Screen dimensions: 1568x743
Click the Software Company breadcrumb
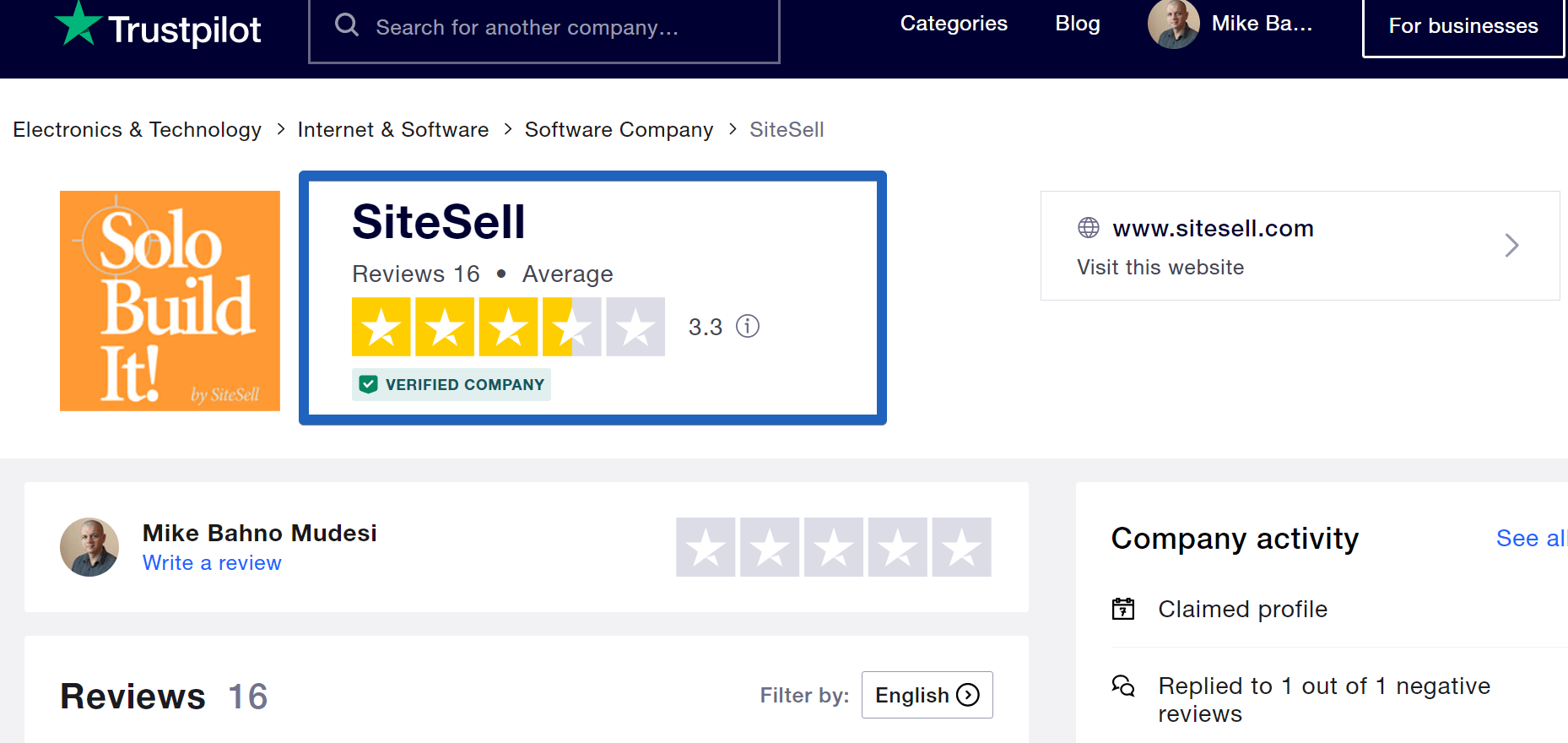[619, 130]
